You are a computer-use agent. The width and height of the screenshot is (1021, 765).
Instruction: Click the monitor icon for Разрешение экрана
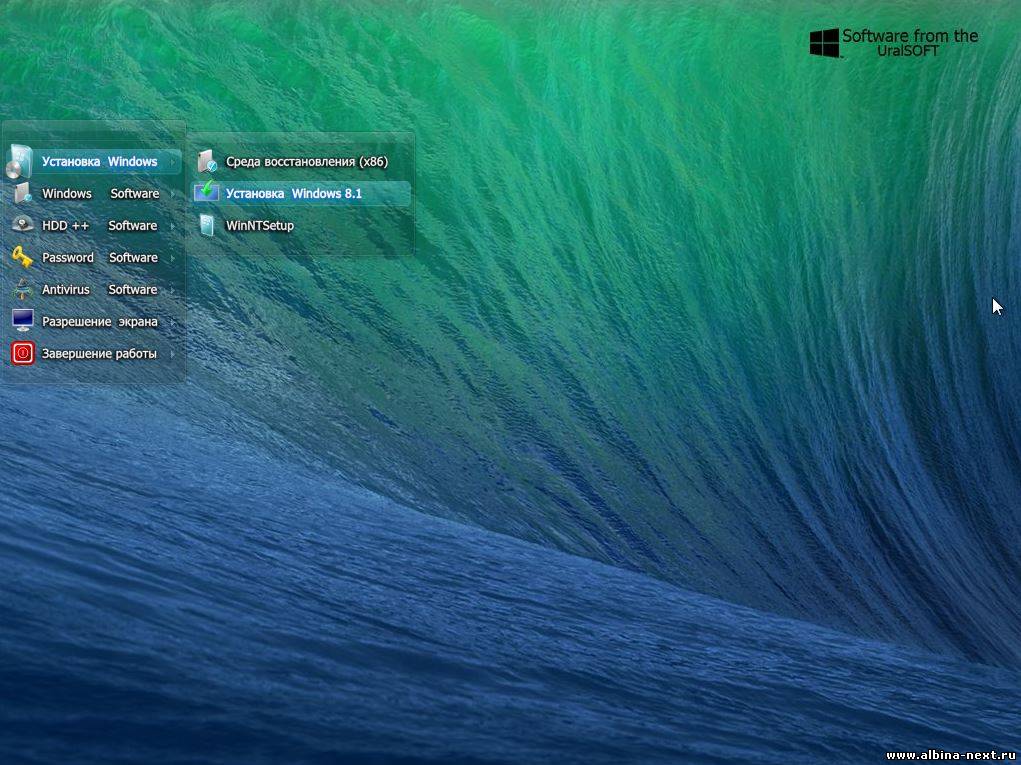point(23,320)
